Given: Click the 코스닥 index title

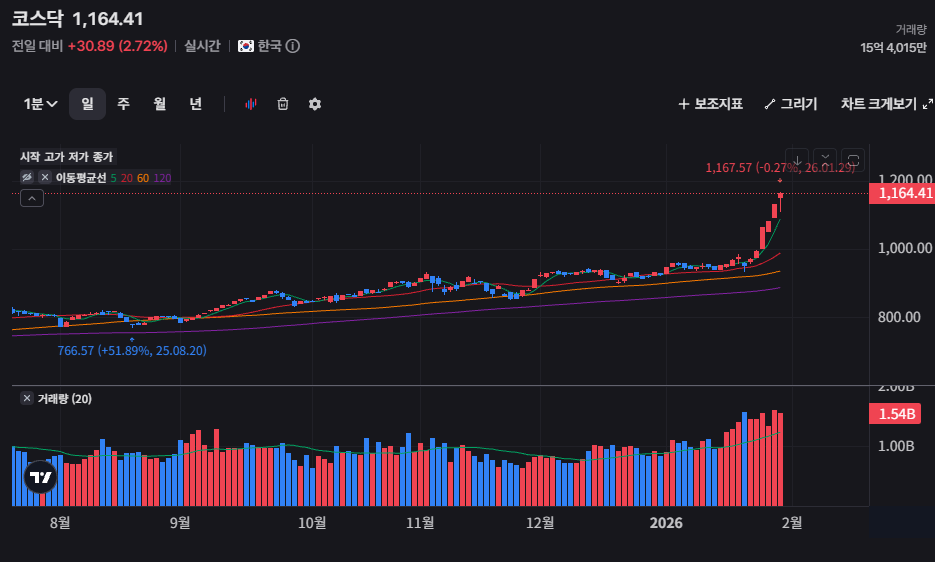Looking at the screenshot, I should tap(37, 18).
